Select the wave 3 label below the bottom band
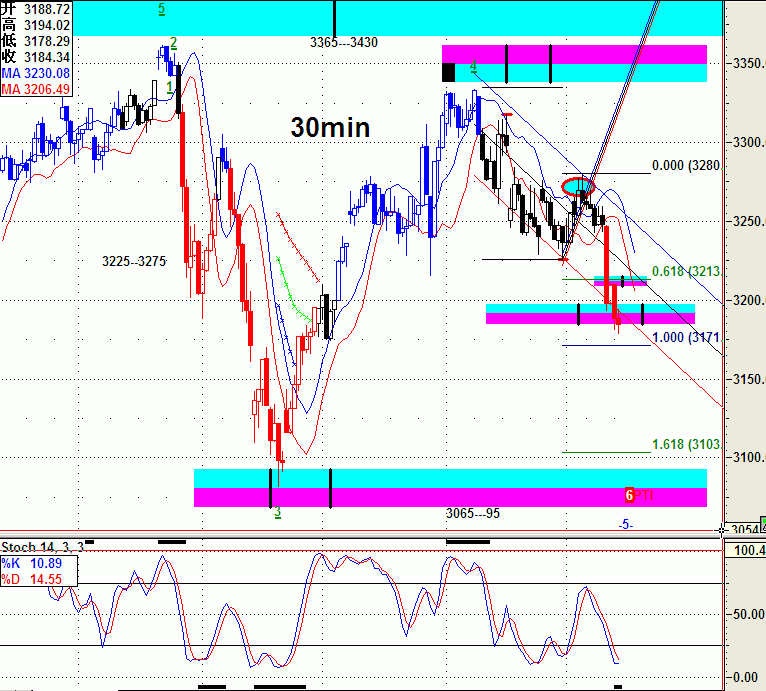The width and height of the screenshot is (766, 691). 277,512
